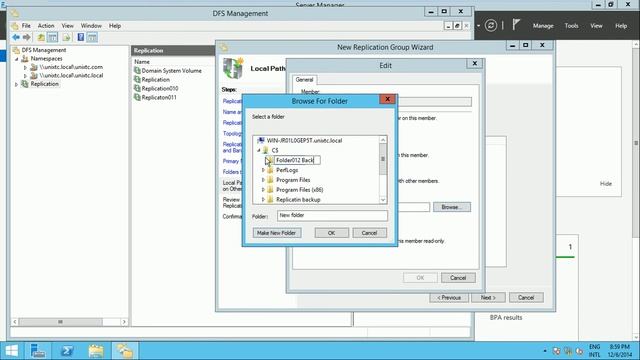Open the Help menu in DFS Management
The height and width of the screenshot is (360, 640).
(x=115, y=26)
